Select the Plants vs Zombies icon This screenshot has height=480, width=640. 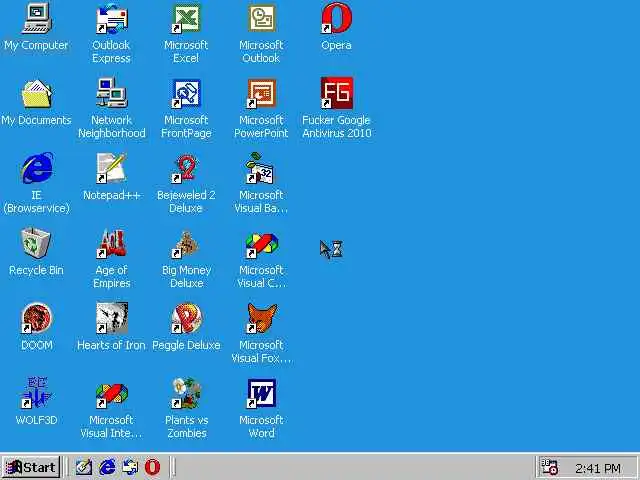[x=186, y=393]
